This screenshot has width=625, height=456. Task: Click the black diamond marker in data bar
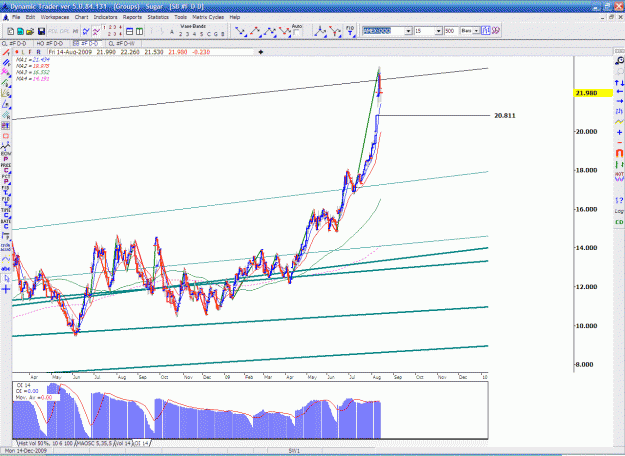click(x=261, y=52)
